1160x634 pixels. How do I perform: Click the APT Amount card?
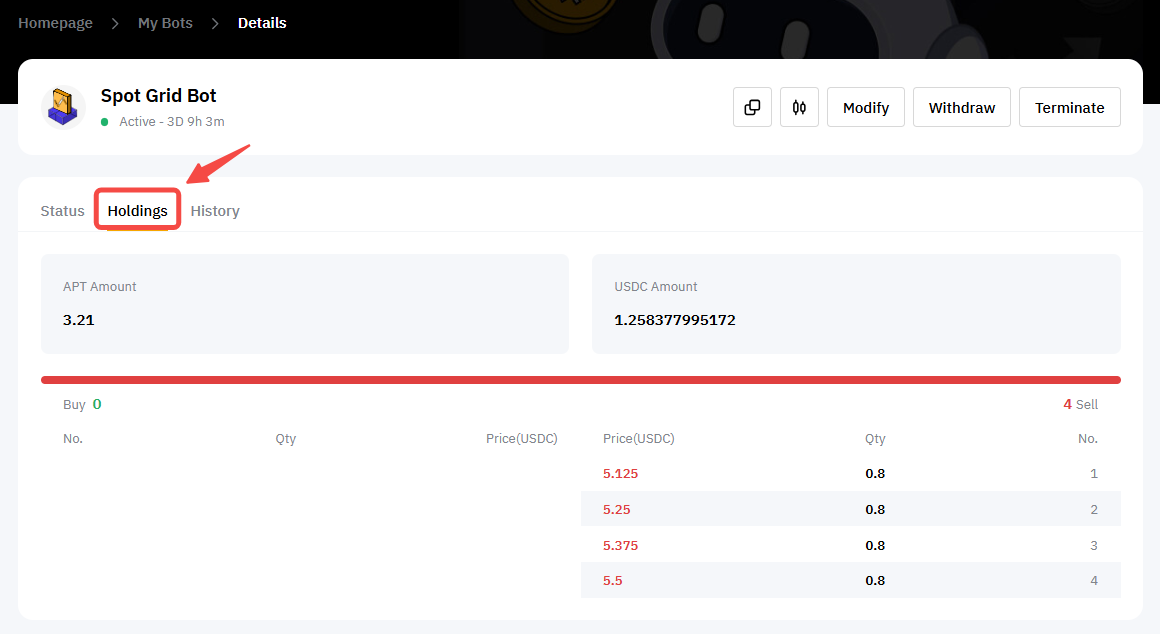[304, 304]
